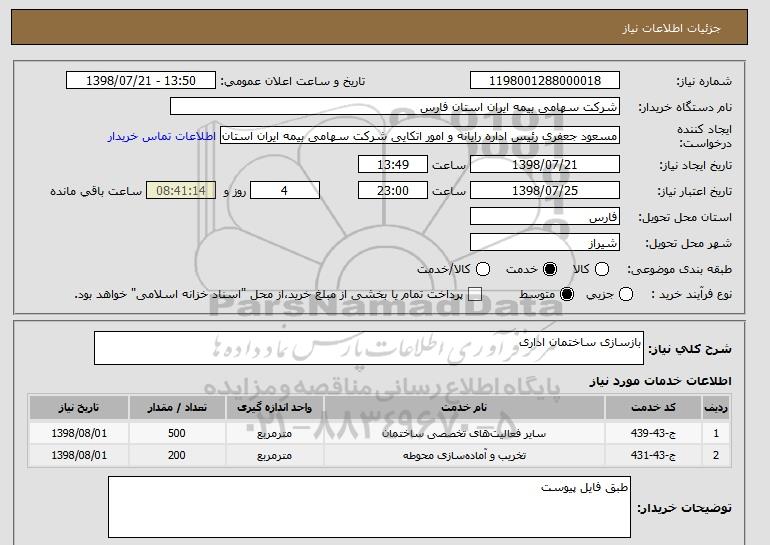Click the remaining days field showing 4
This screenshot has height=545, width=770.
pyautogui.click(x=285, y=191)
